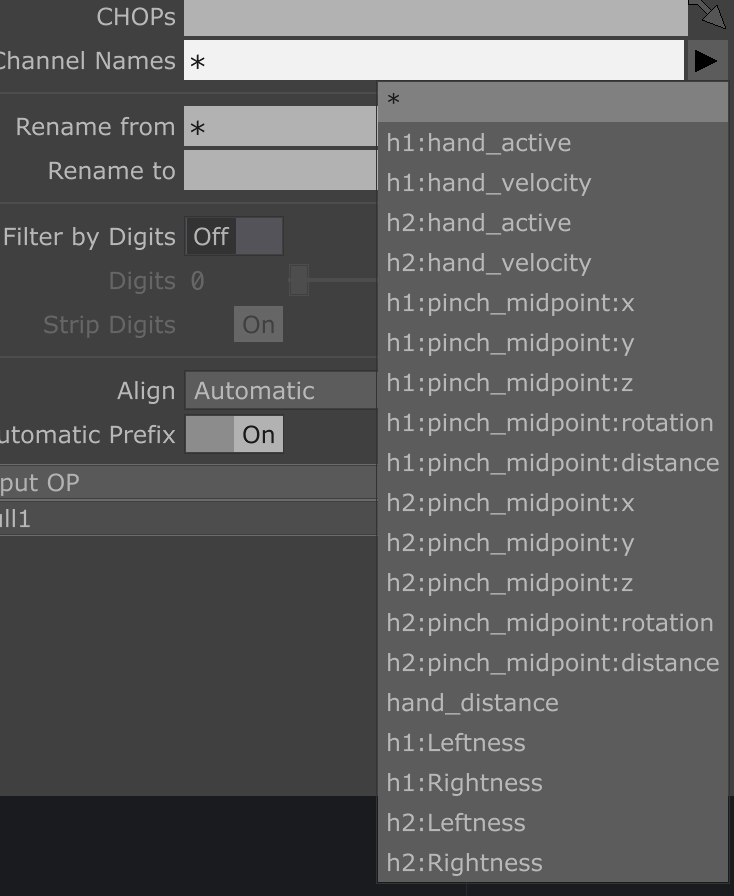Click the CHOPs input field

(434, 16)
